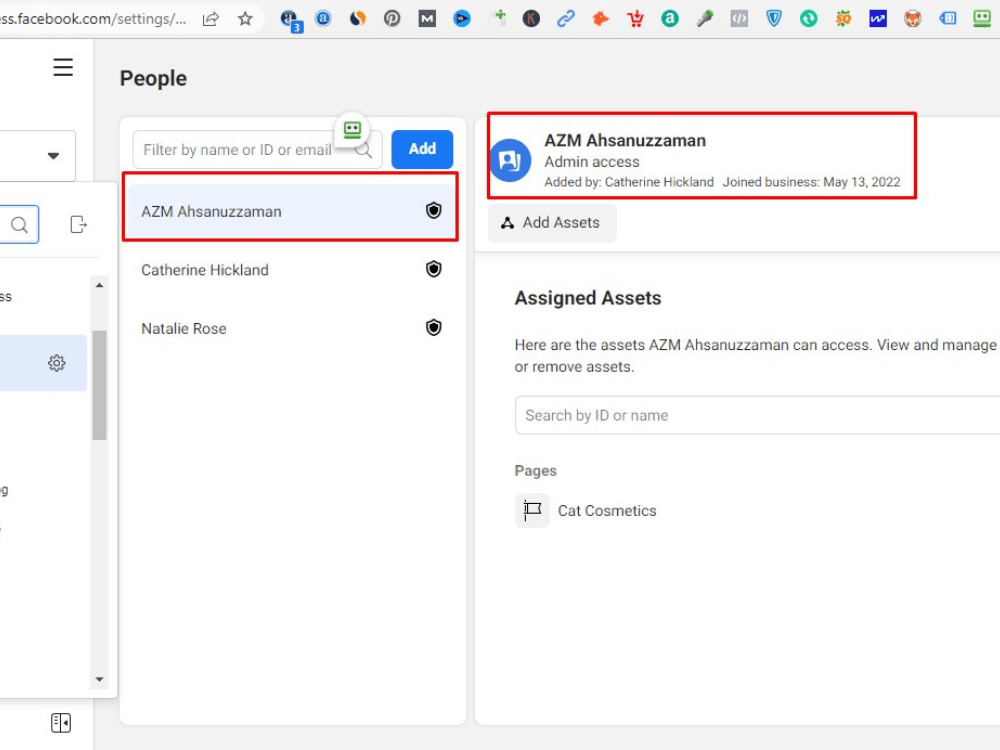Click the Pages section heading
Viewport: 1000px width, 750px height.
[535, 471]
